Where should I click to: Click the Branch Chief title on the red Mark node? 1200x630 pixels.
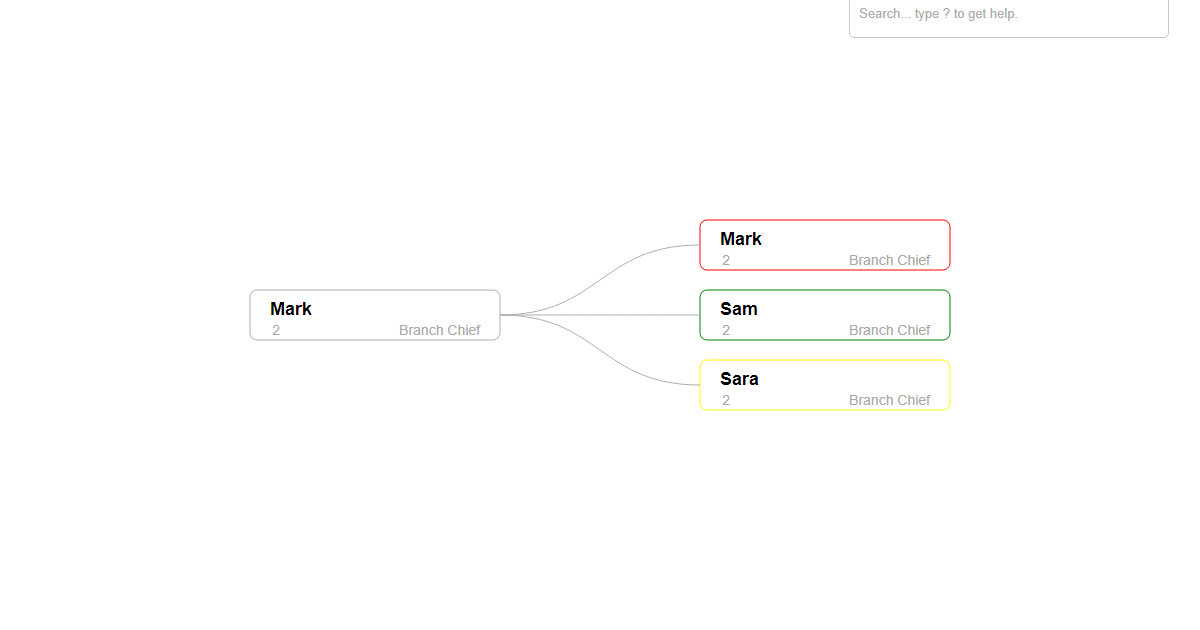tap(890, 260)
